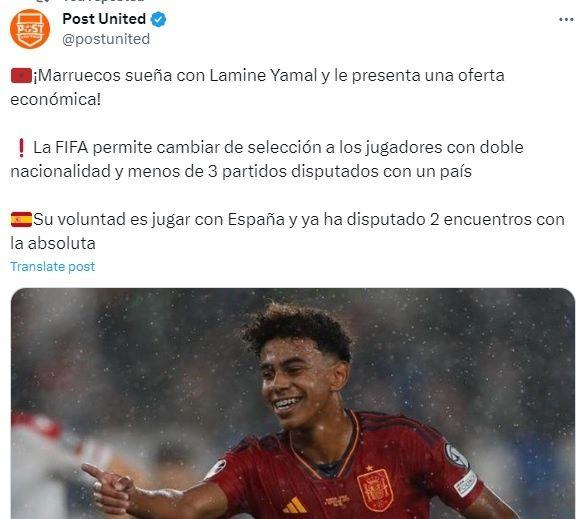
Task: Click the repost icon above the avatar
Action: click(45, 1)
